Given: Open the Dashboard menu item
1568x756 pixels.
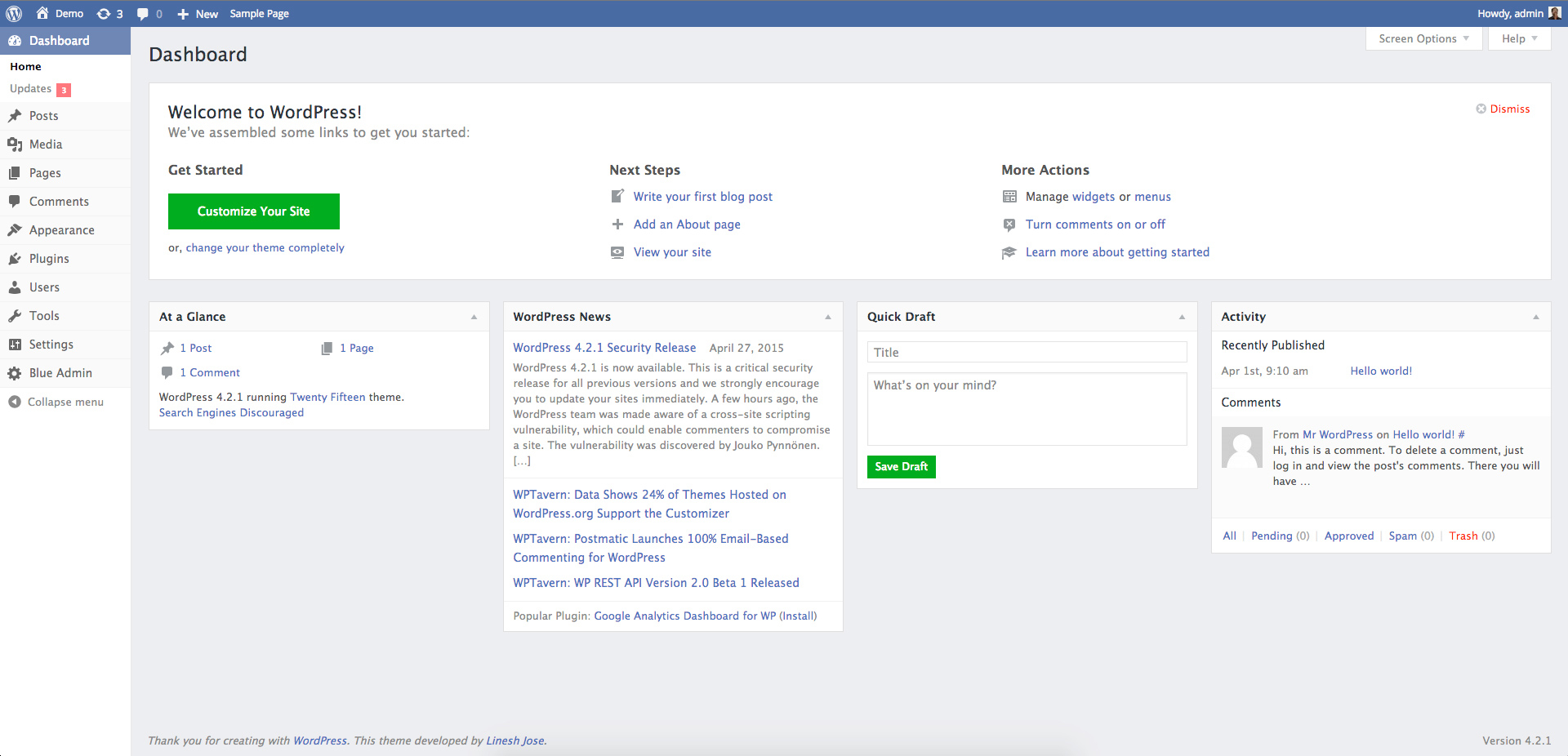Looking at the screenshot, I should pos(65,41).
